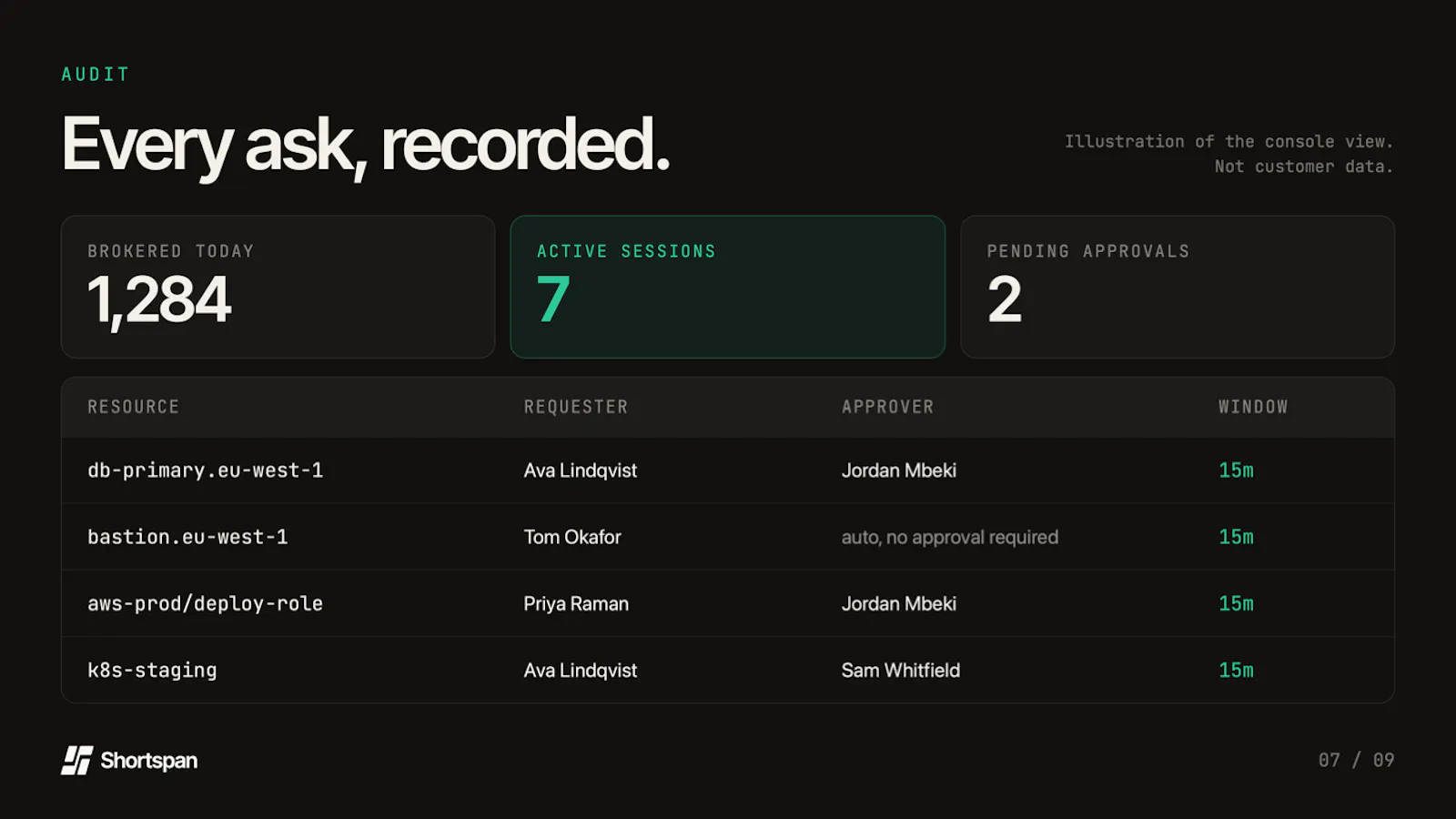Select the bastion.eu-west-1 resource
1456x819 pixels.
click(187, 537)
